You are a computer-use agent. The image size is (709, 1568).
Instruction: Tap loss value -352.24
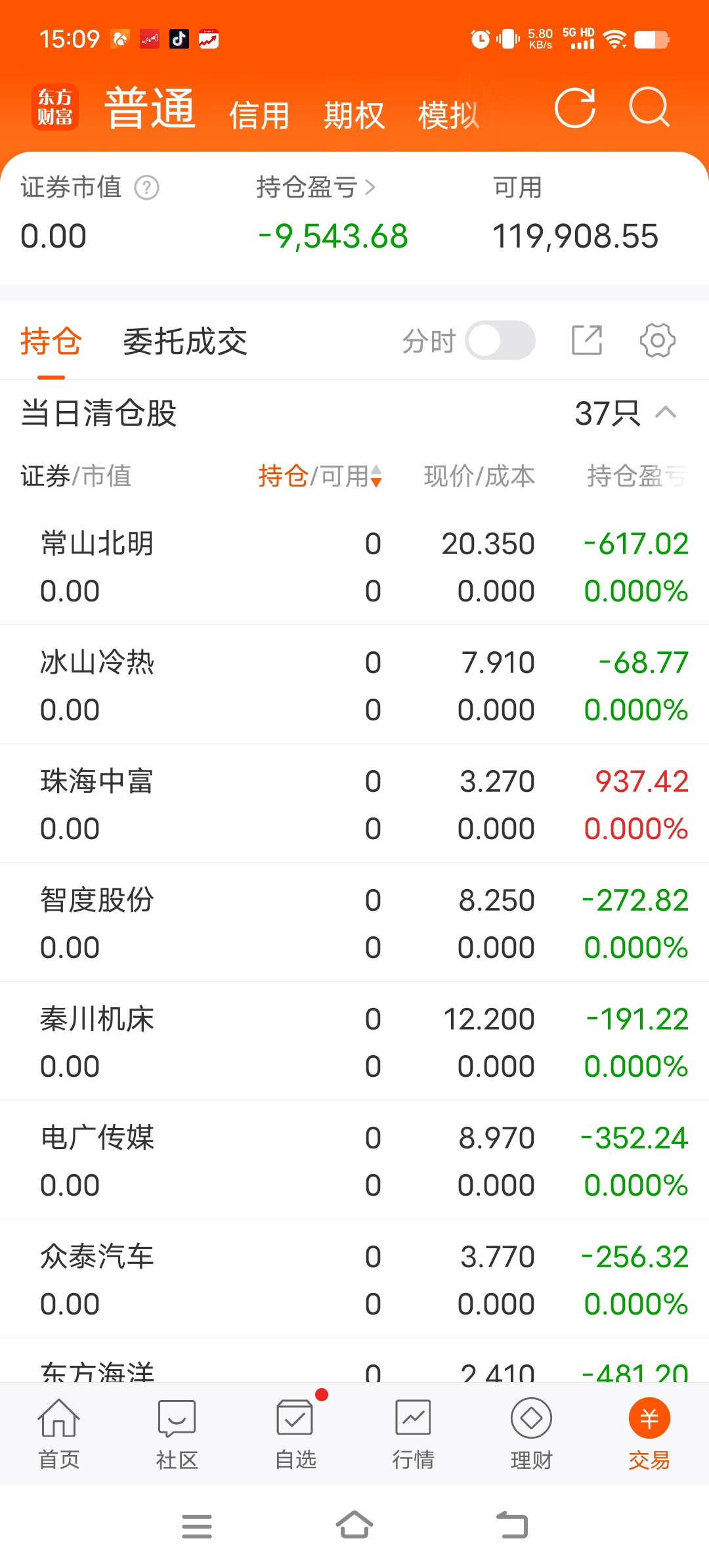click(635, 1138)
